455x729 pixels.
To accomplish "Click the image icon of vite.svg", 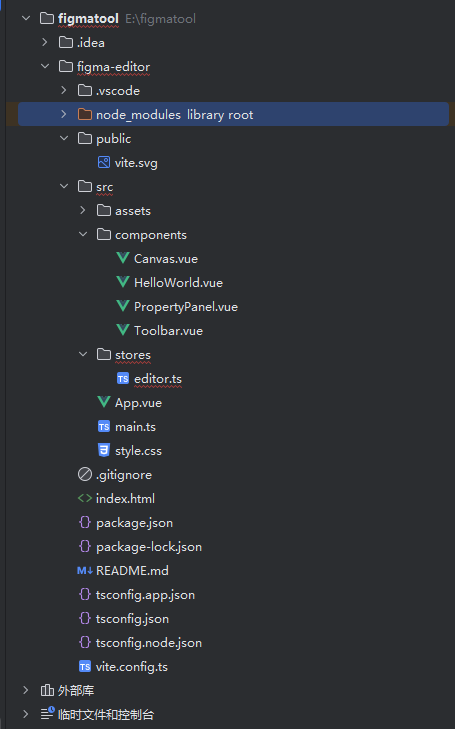I will pos(104,162).
